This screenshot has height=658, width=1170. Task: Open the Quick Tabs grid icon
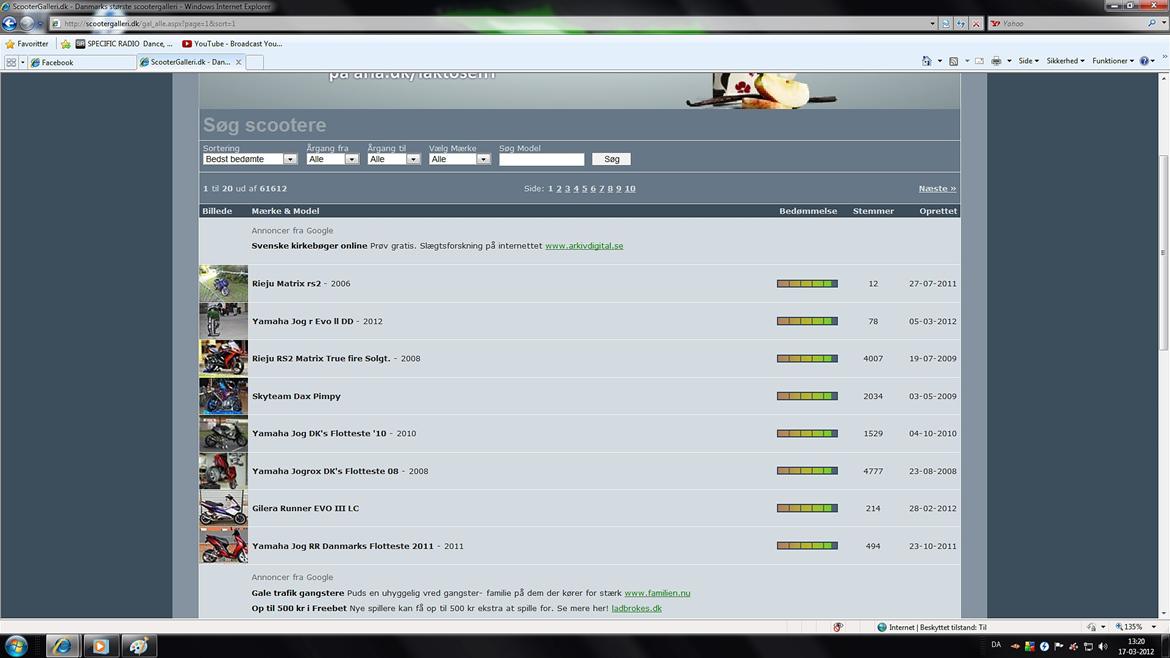click(x=12, y=62)
